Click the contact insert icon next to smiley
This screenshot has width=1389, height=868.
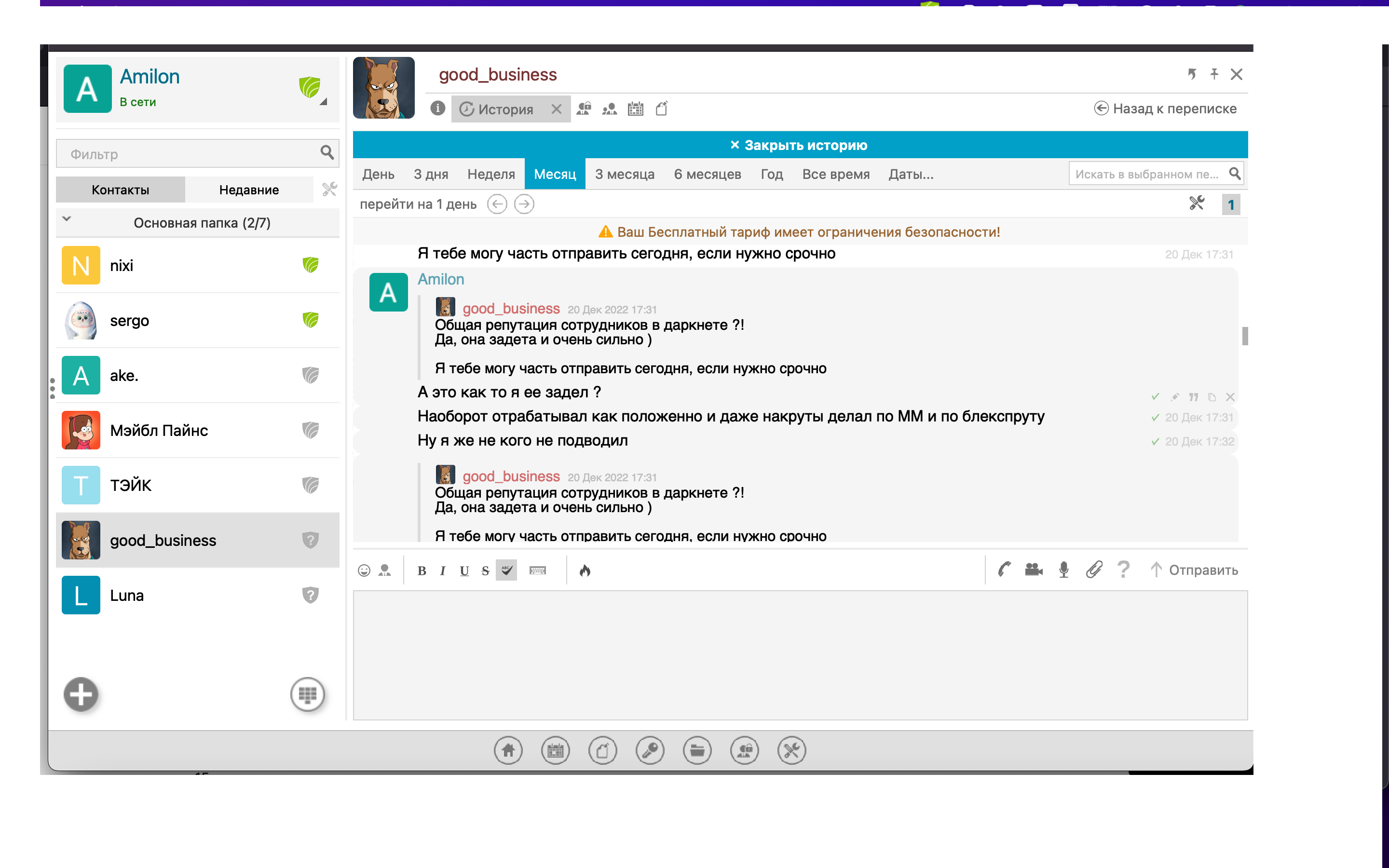[385, 570]
